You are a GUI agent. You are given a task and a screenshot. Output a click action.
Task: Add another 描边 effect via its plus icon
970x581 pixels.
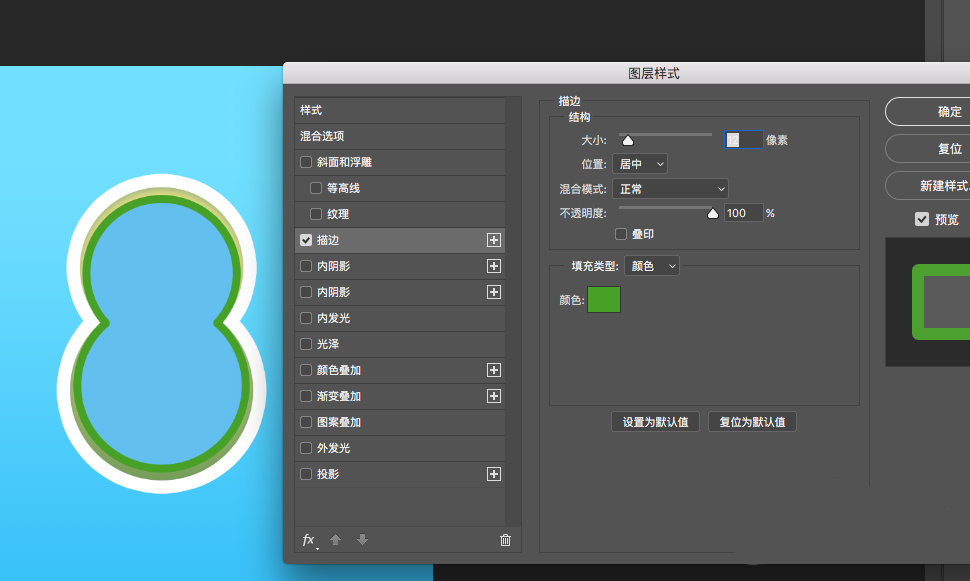494,240
